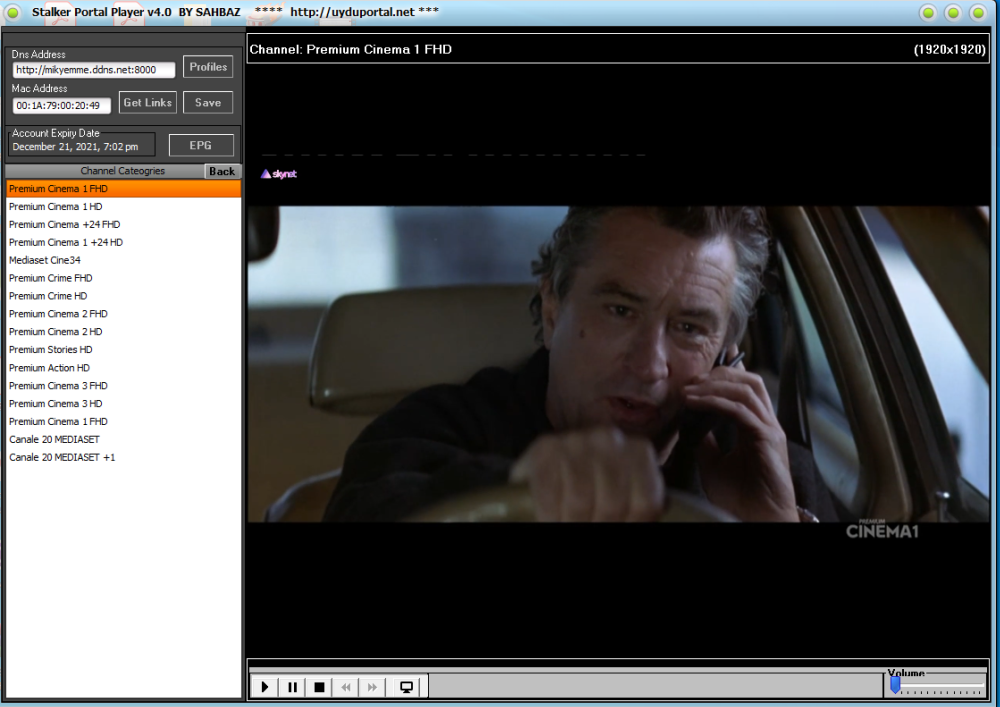This screenshot has width=1000, height=707.
Task: Open the Profiles dialog
Action: (208, 67)
